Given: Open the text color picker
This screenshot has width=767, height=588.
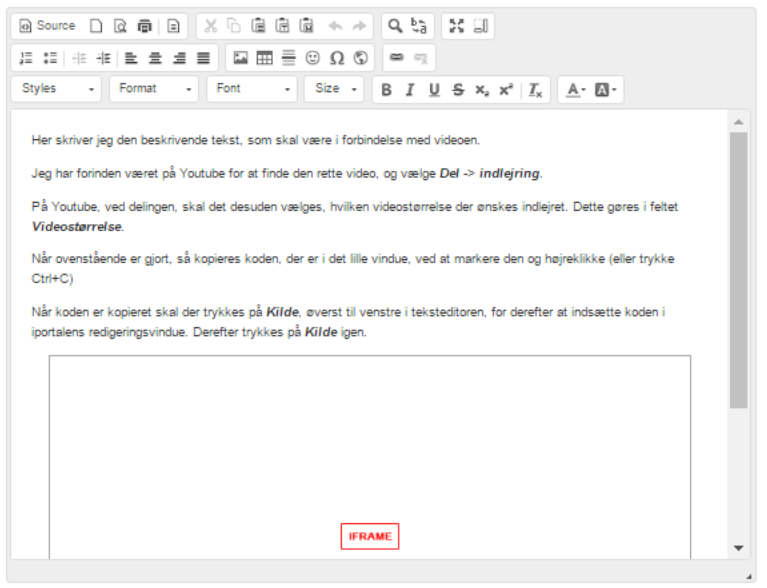Looking at the screenshot, I should (576, 90).
